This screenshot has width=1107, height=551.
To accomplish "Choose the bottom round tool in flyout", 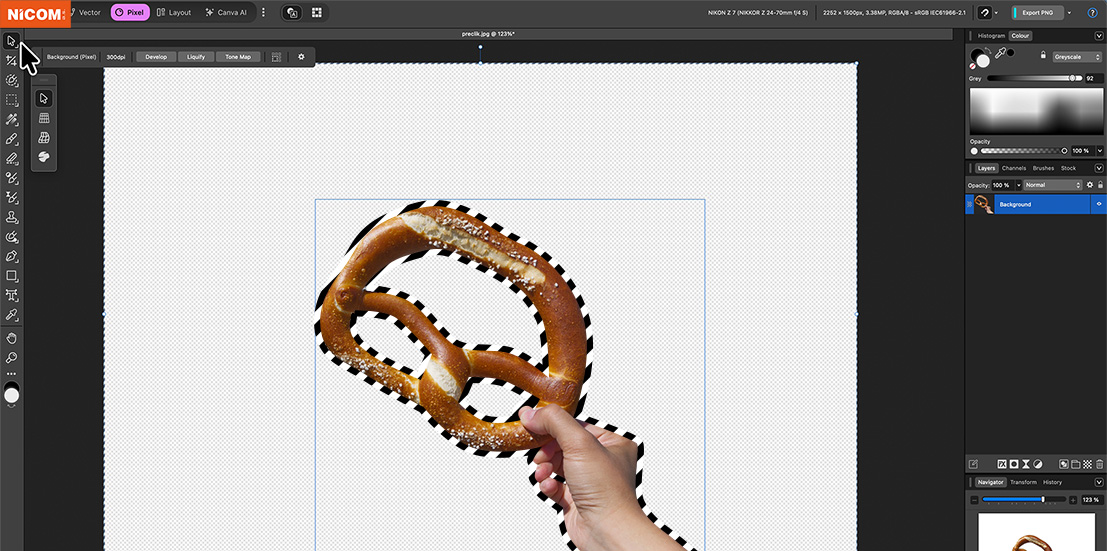I will (44, 156).
